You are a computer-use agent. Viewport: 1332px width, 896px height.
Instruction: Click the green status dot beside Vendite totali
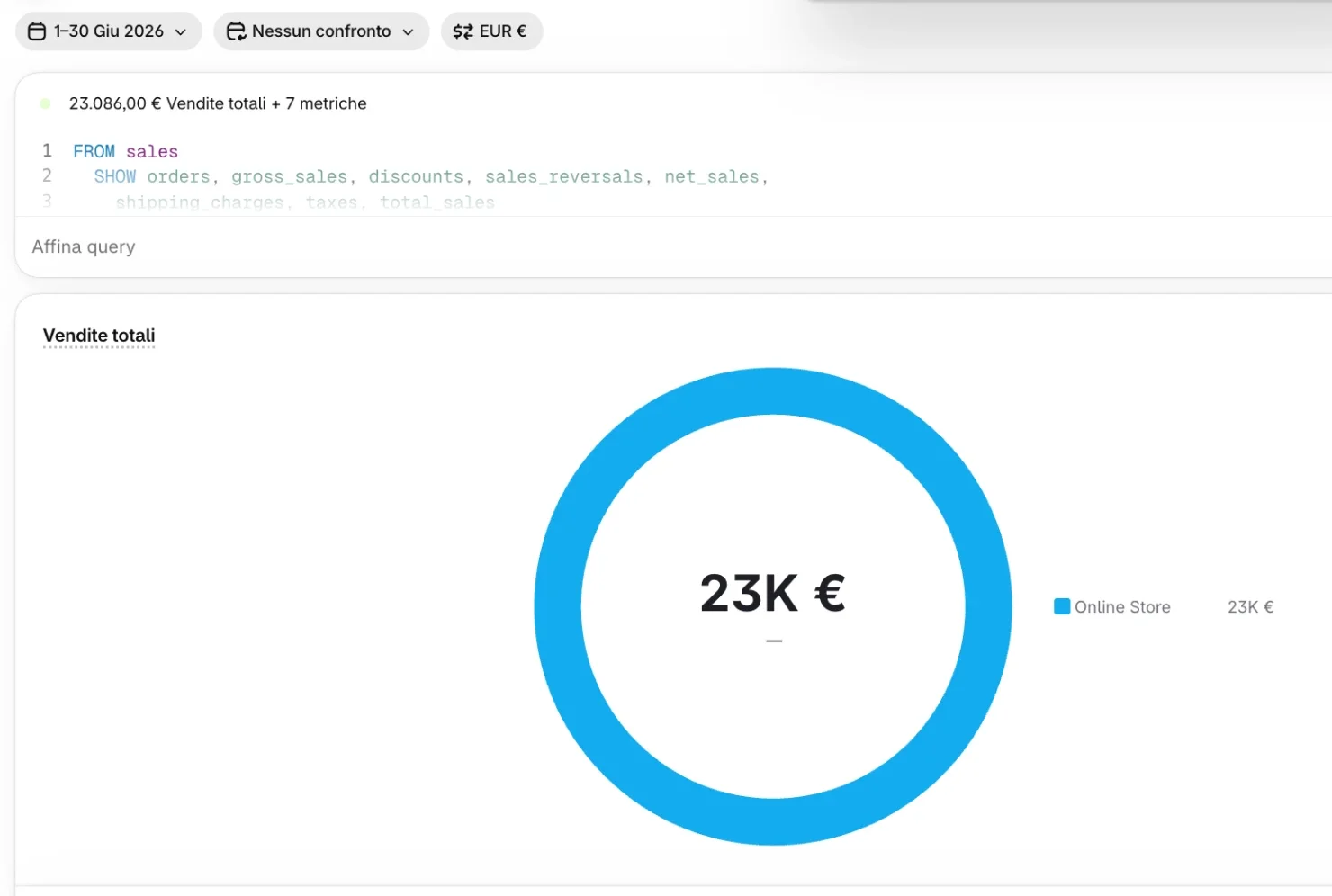(45, 103)
